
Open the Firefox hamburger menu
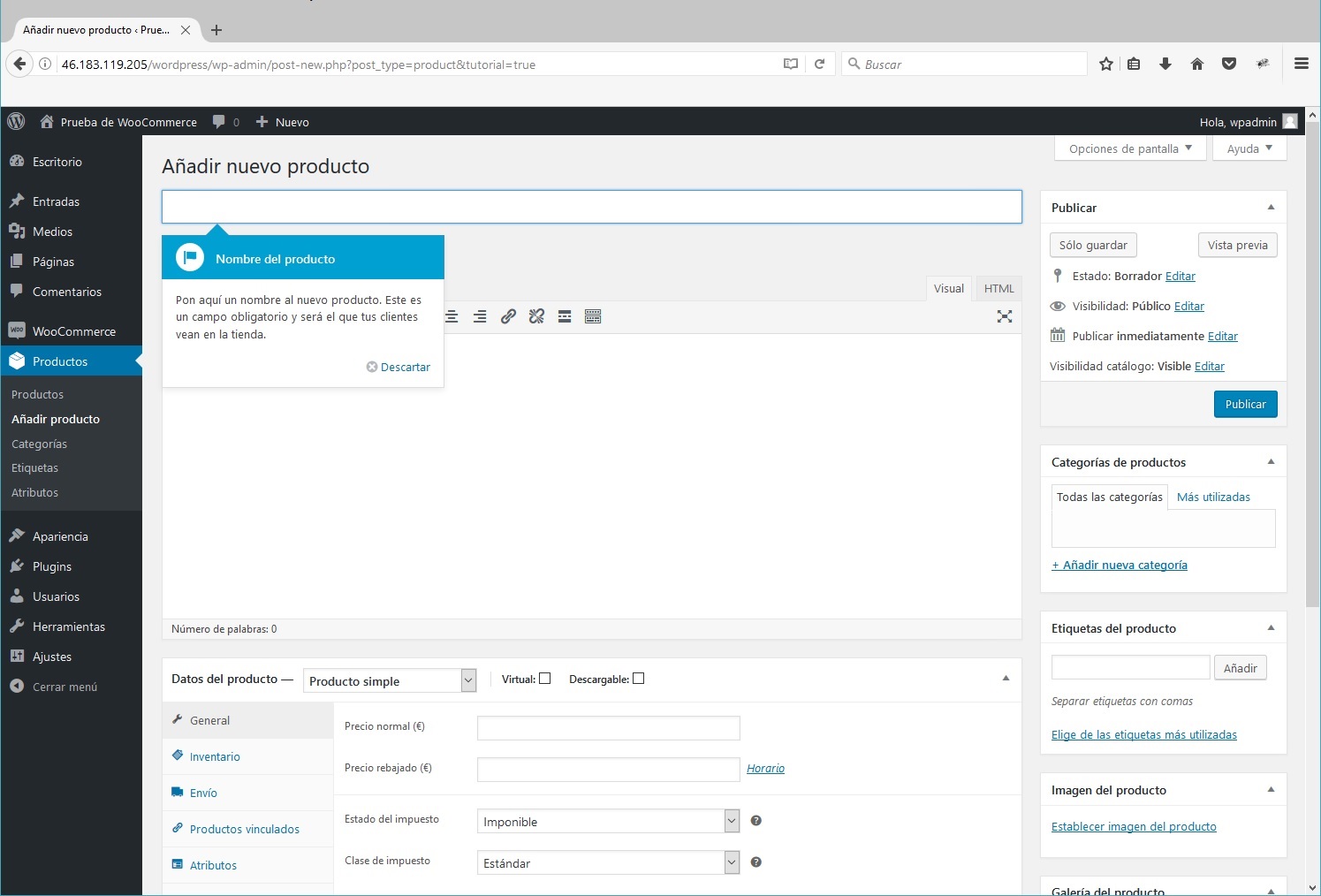(x=1301, y=64)
